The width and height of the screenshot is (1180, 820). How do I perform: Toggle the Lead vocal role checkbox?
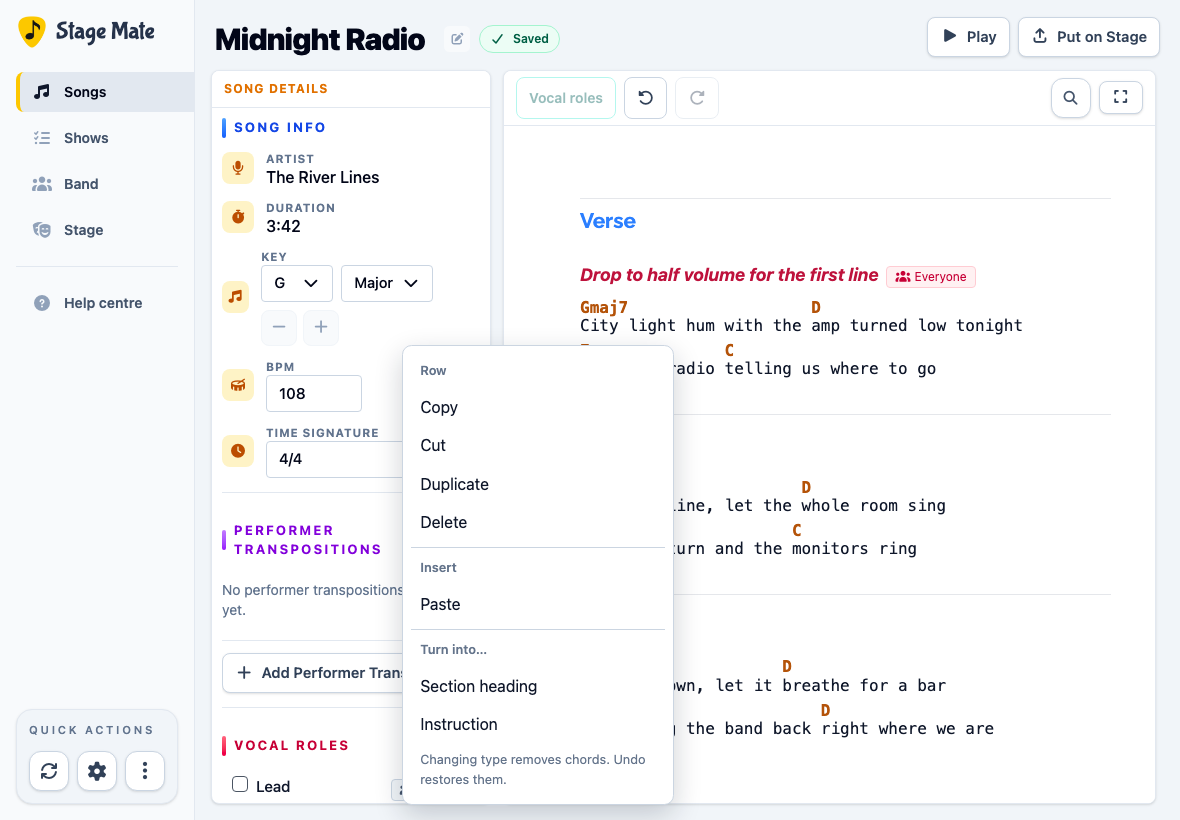tap(240, 785)
